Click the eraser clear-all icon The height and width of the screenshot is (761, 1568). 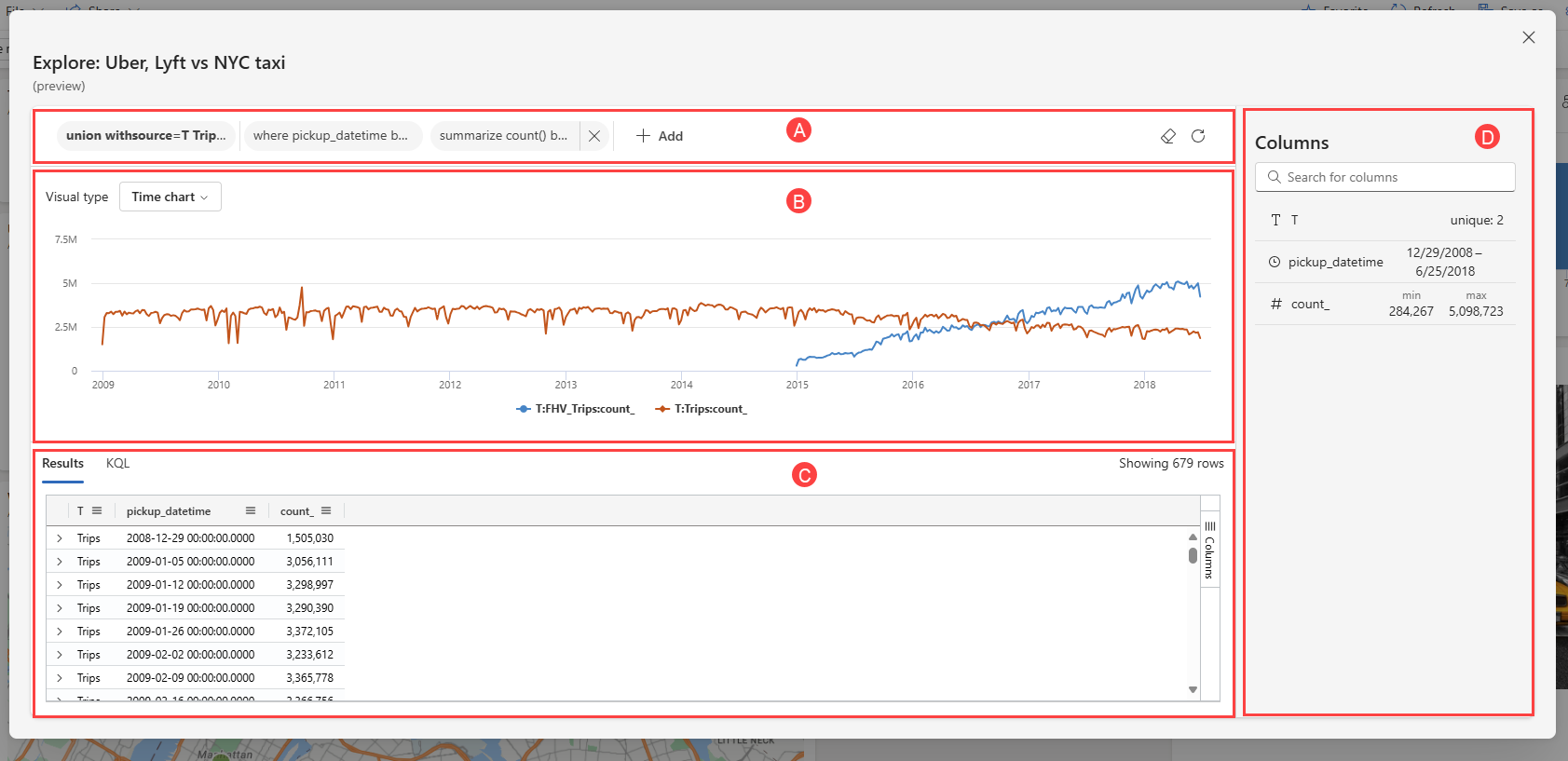[1168, 136]
